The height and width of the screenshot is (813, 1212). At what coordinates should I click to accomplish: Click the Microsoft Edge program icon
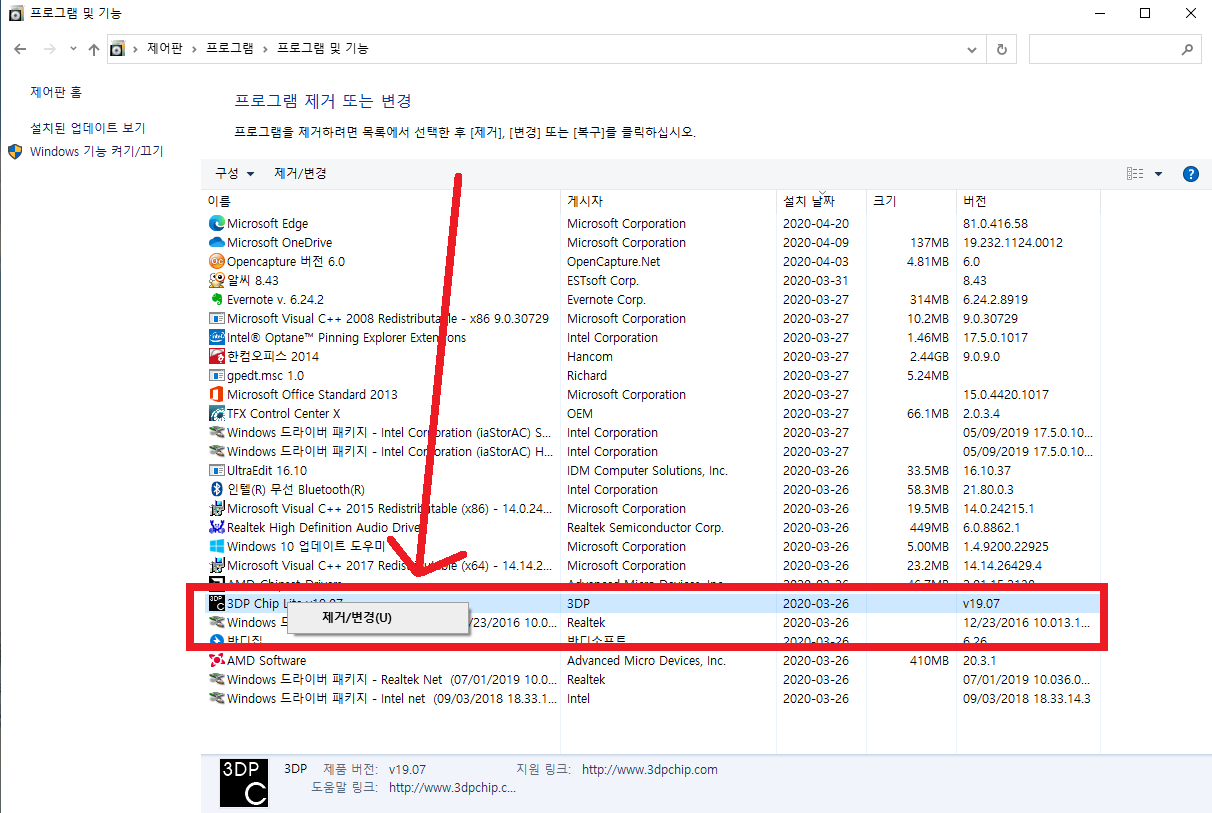(x=217, y=224)
